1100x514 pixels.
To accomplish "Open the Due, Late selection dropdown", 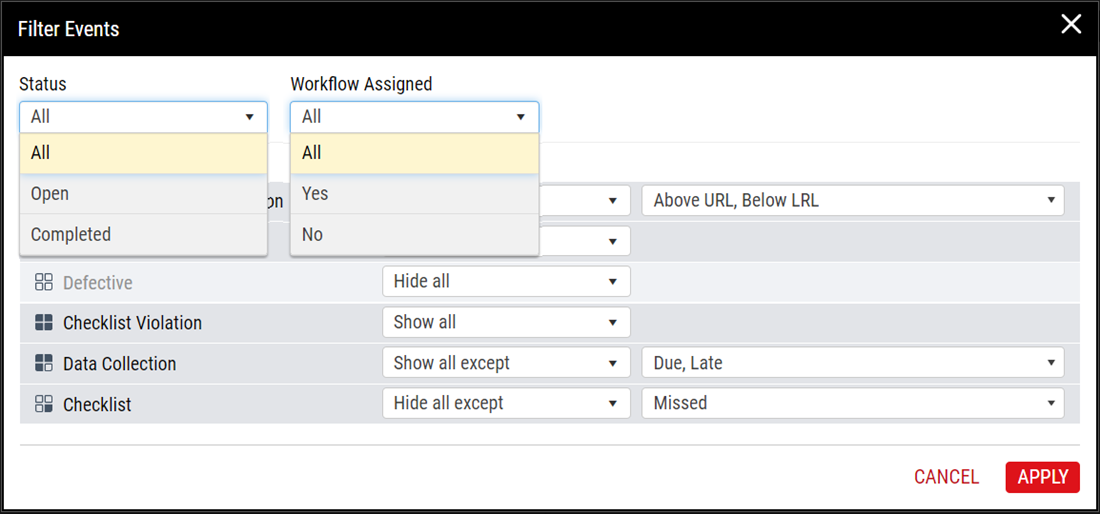I will pos(853,363).
